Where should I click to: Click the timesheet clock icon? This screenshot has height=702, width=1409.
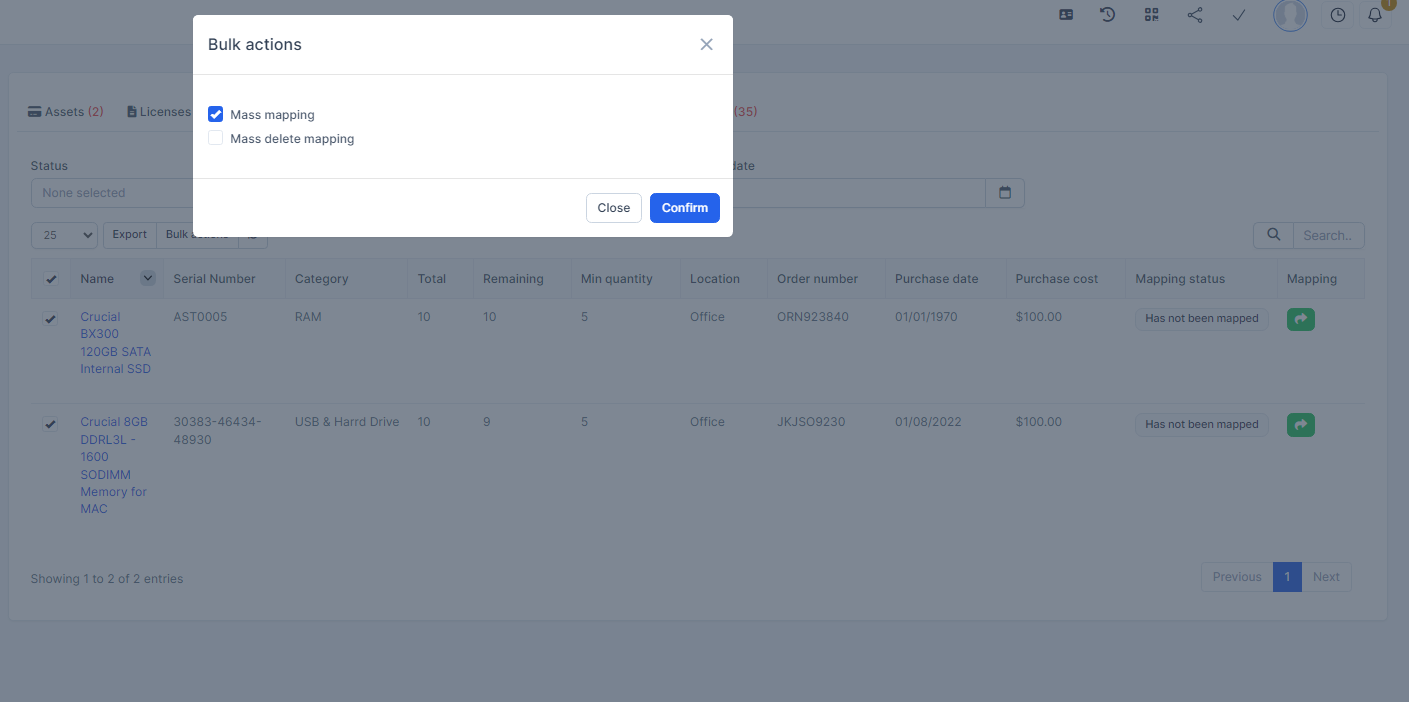tap(1338, 15)
